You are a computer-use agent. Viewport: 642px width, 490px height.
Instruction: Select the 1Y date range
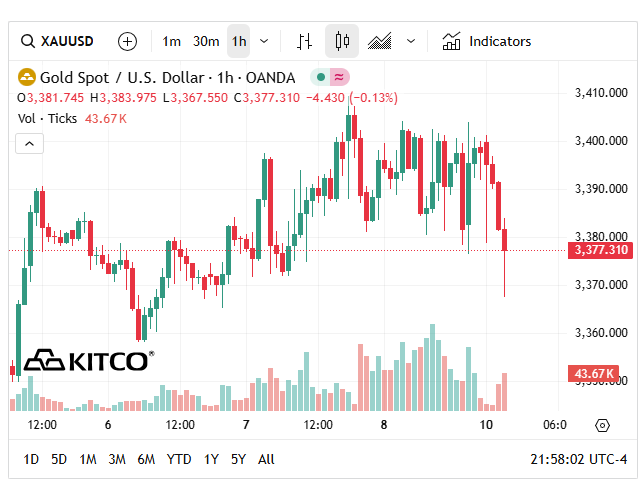tap(211, 459)
